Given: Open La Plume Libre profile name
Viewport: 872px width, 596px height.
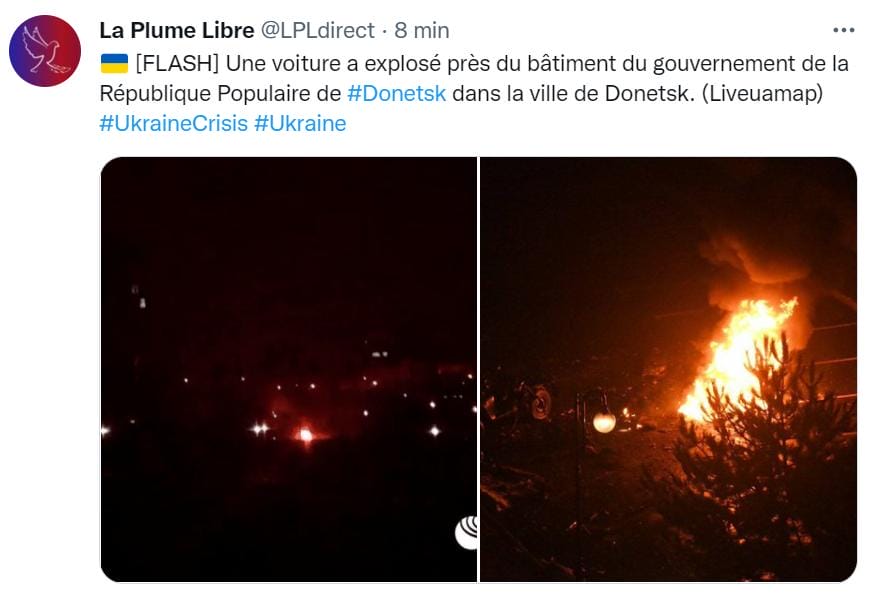Looking at the screenshot, I should (x=176, y=31).
